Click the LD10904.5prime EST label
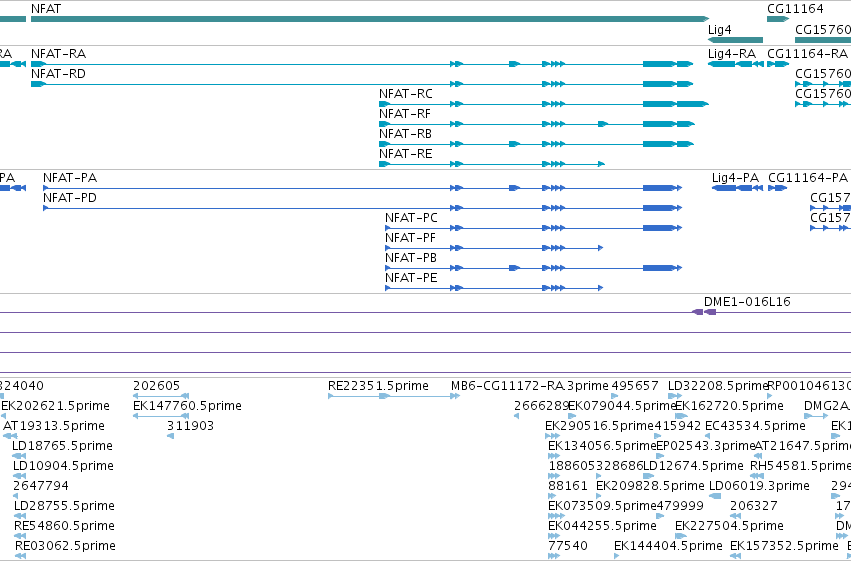This screenshot has height=561, width=851. pyautogui.click(x=63, y=466)
